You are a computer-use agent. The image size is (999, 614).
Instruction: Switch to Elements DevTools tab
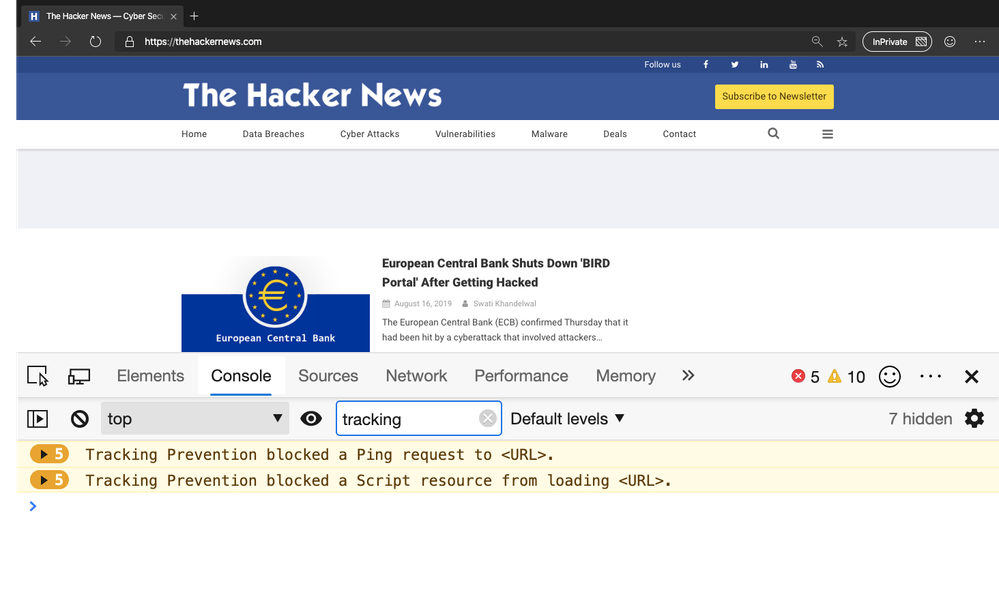tap(150, 376)
